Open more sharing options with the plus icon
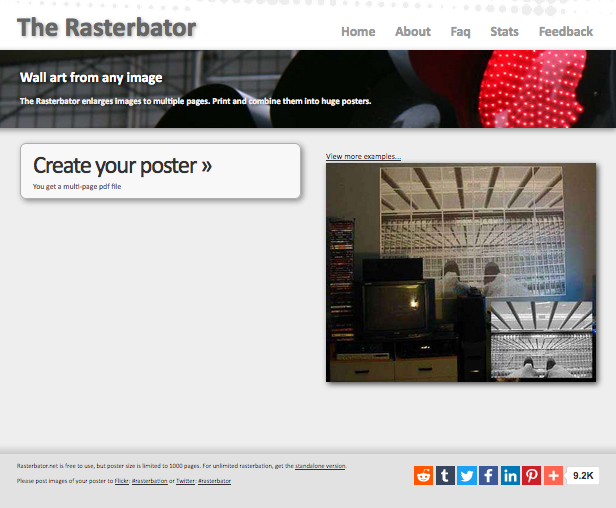 pos(554,475)
